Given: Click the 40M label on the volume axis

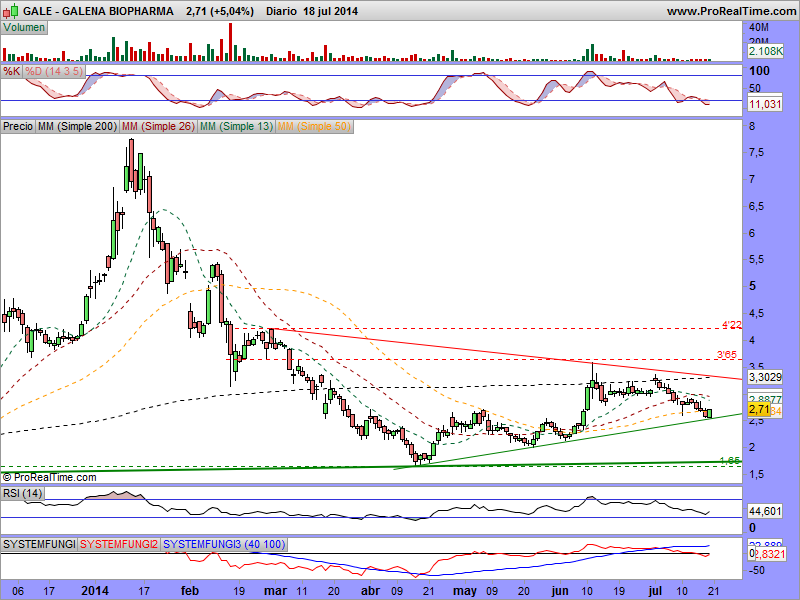Looking at the screenshot, I should click(x=759, y=28).
